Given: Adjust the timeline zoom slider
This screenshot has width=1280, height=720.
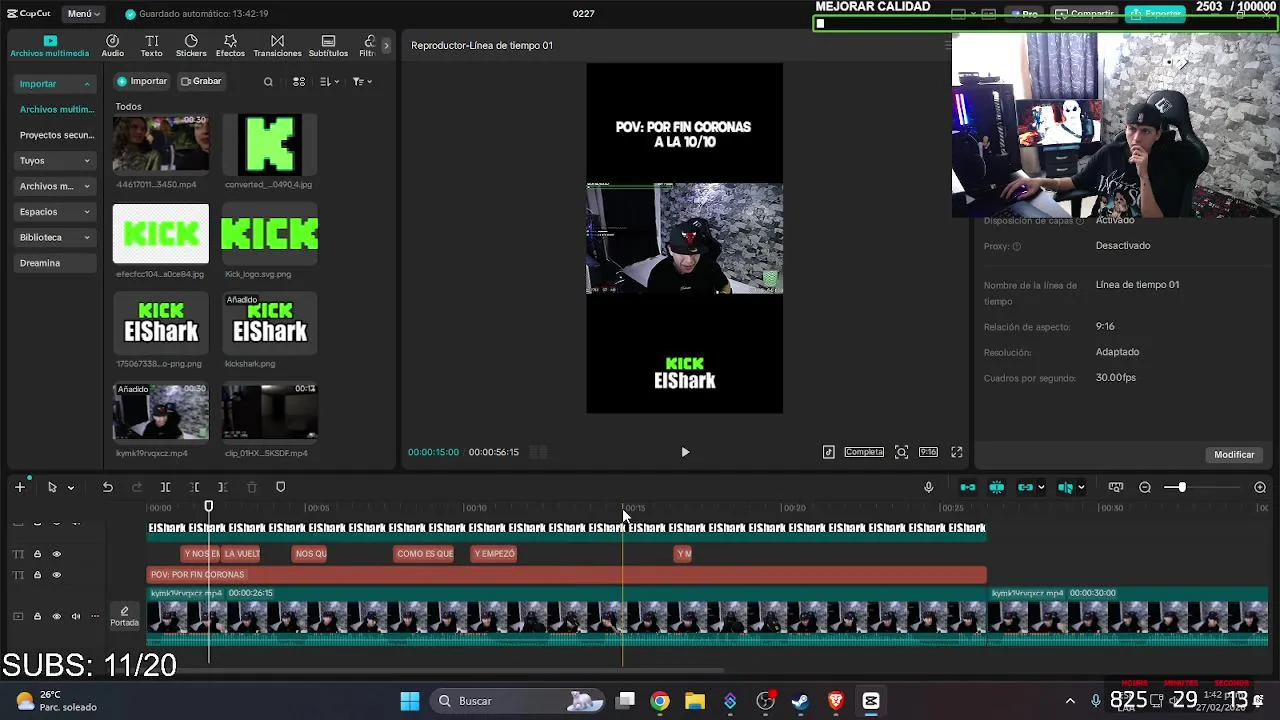Looking at the screenshot, I should (1181, 487).
